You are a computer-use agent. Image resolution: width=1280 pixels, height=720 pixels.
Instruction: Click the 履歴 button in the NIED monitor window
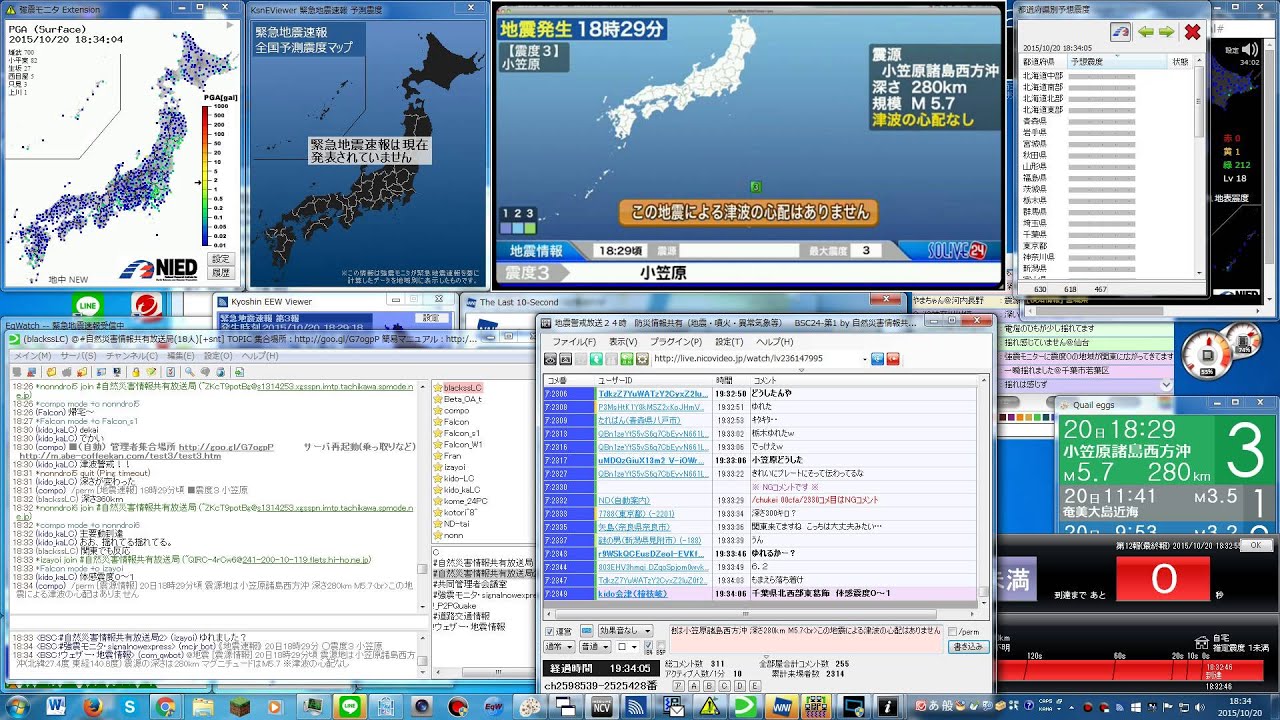219,272
